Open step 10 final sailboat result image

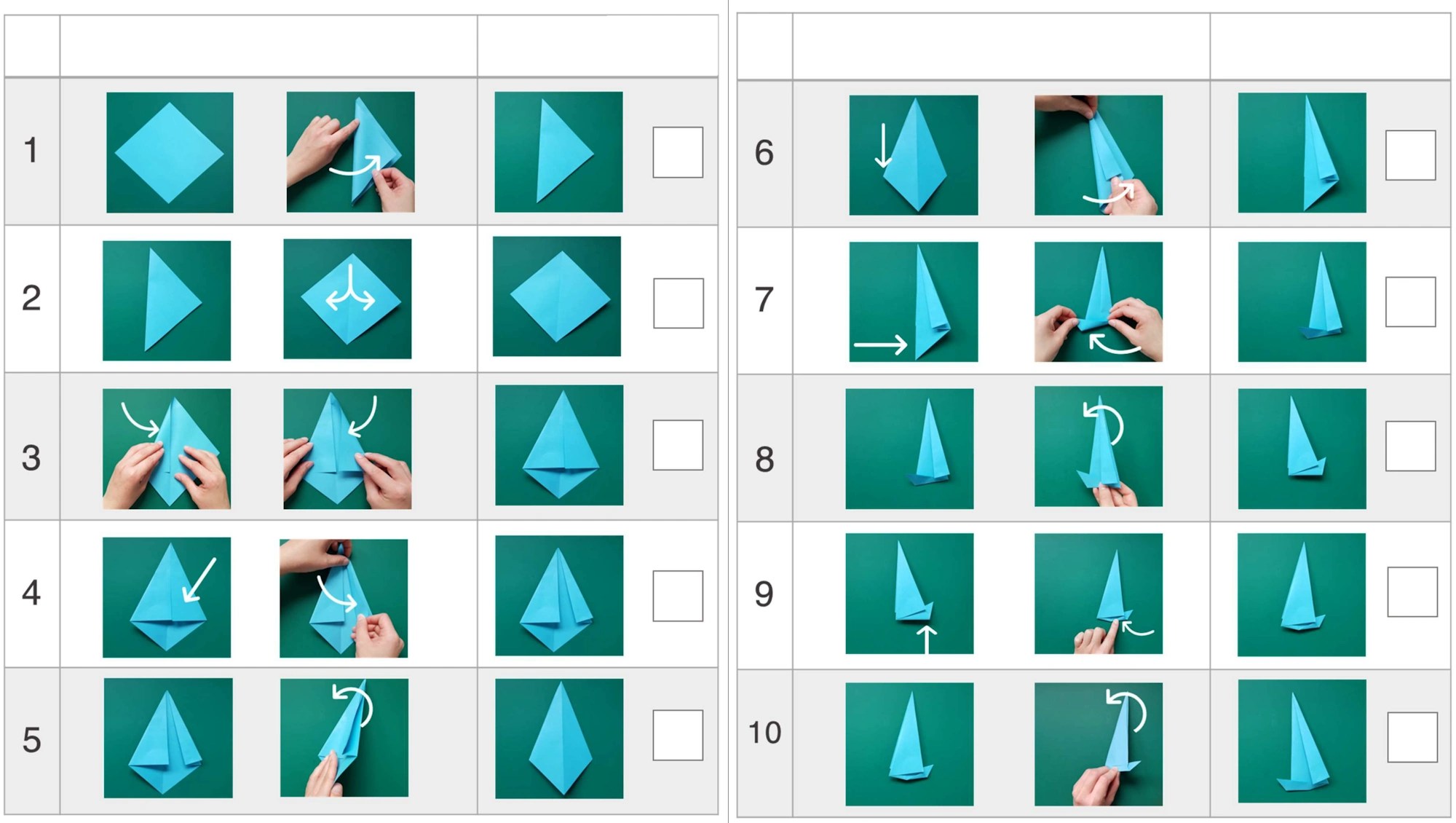pyautogui.click(x=1302, y=741)
